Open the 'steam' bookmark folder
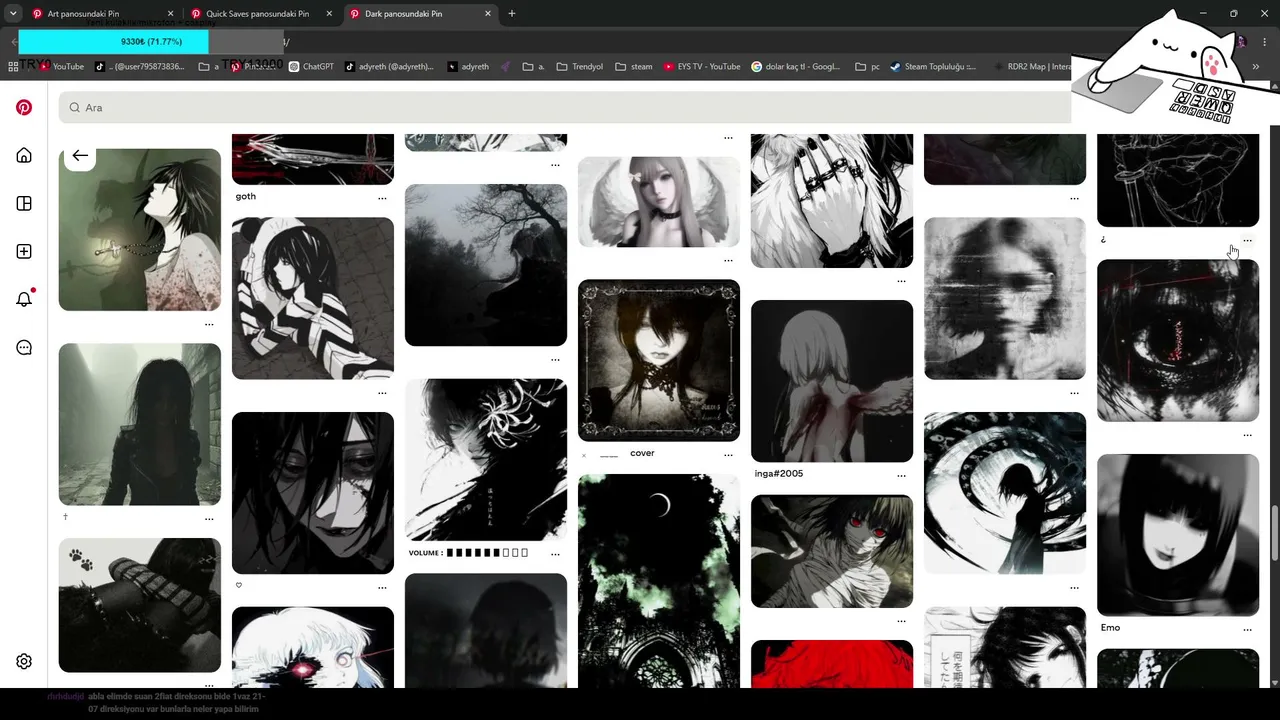1280x720 pixels. (x=634, y=67)
